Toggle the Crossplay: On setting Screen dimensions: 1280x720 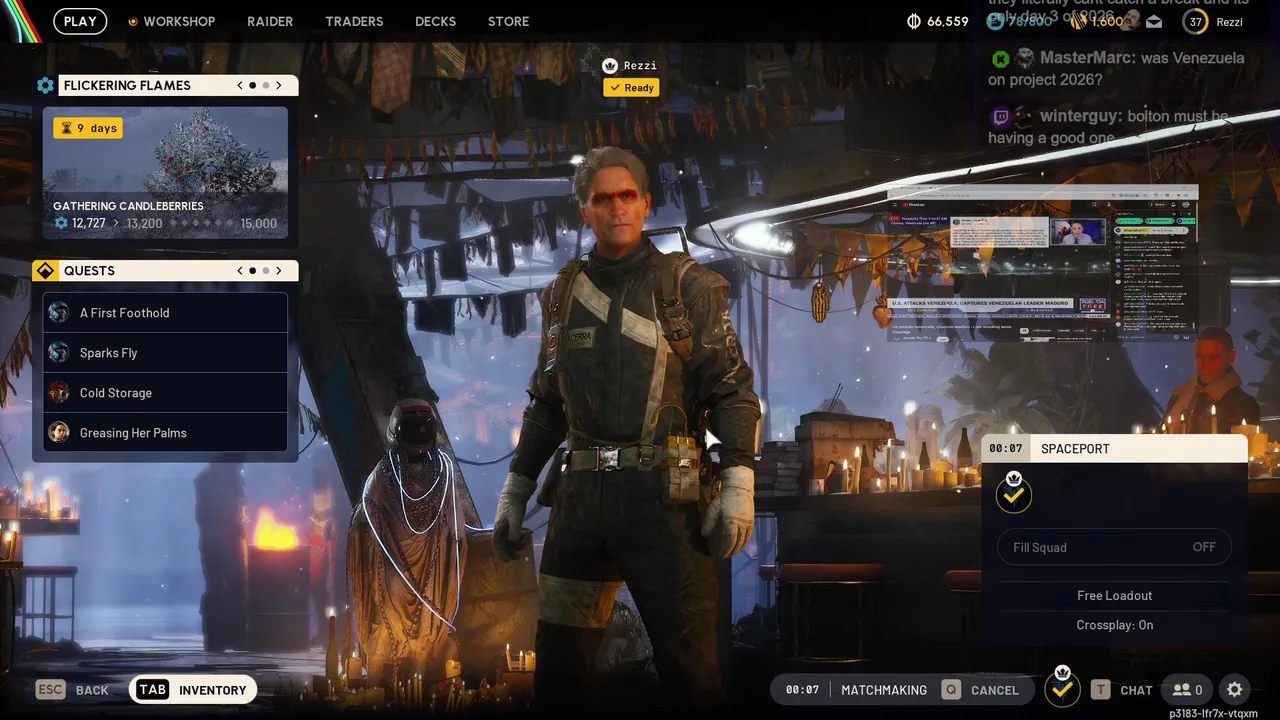click(1114, 625)
